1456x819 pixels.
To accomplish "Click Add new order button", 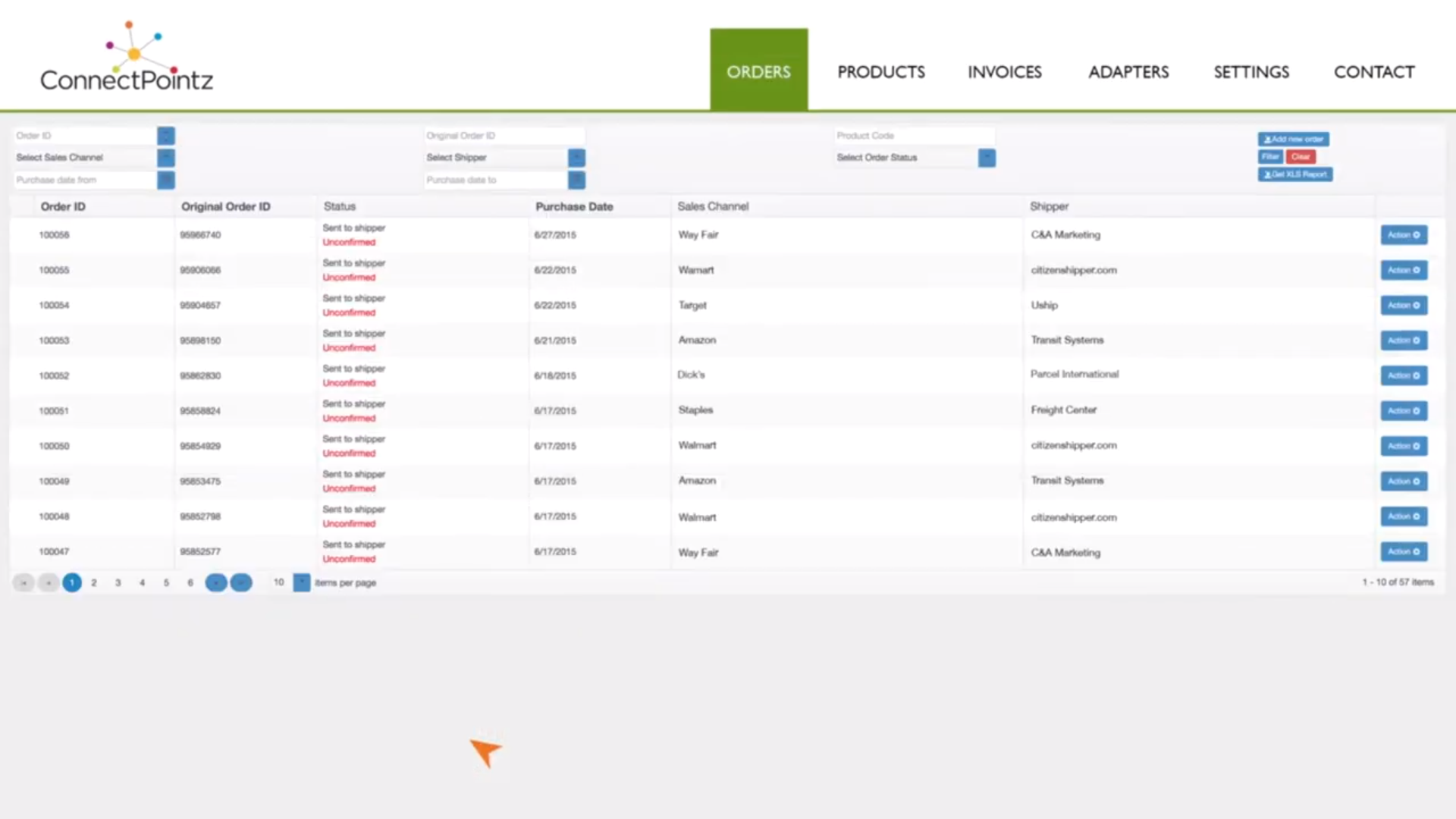I will pos(1293,140).
